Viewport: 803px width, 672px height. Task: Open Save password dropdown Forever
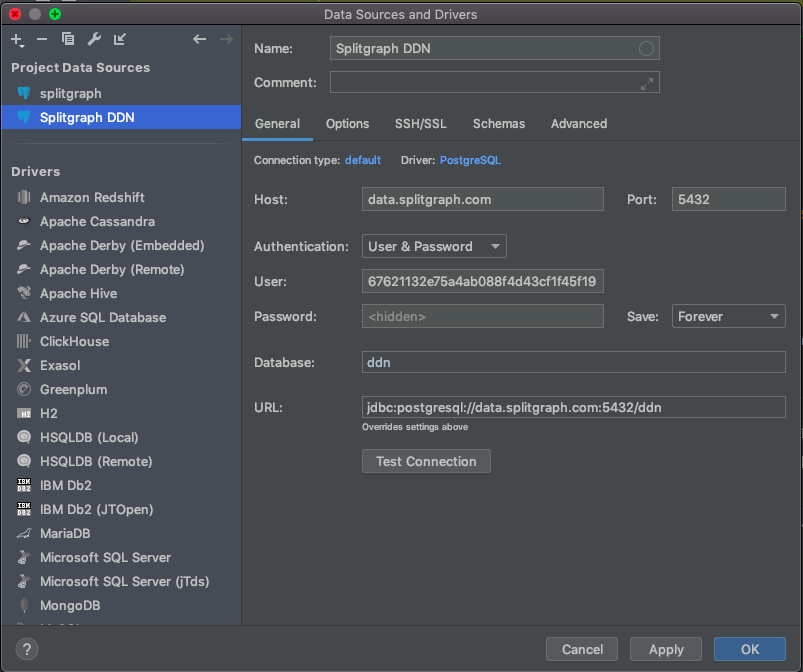click(x=728, y=317)
